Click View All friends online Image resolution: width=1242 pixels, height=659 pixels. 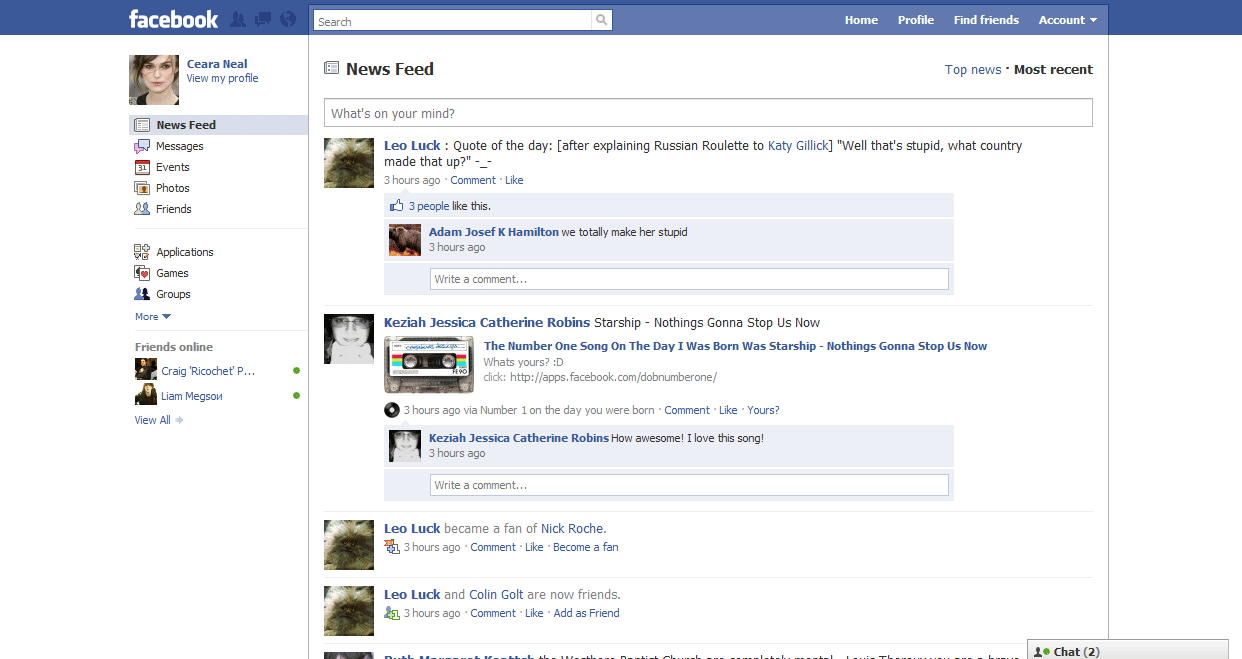click(152, 420)
